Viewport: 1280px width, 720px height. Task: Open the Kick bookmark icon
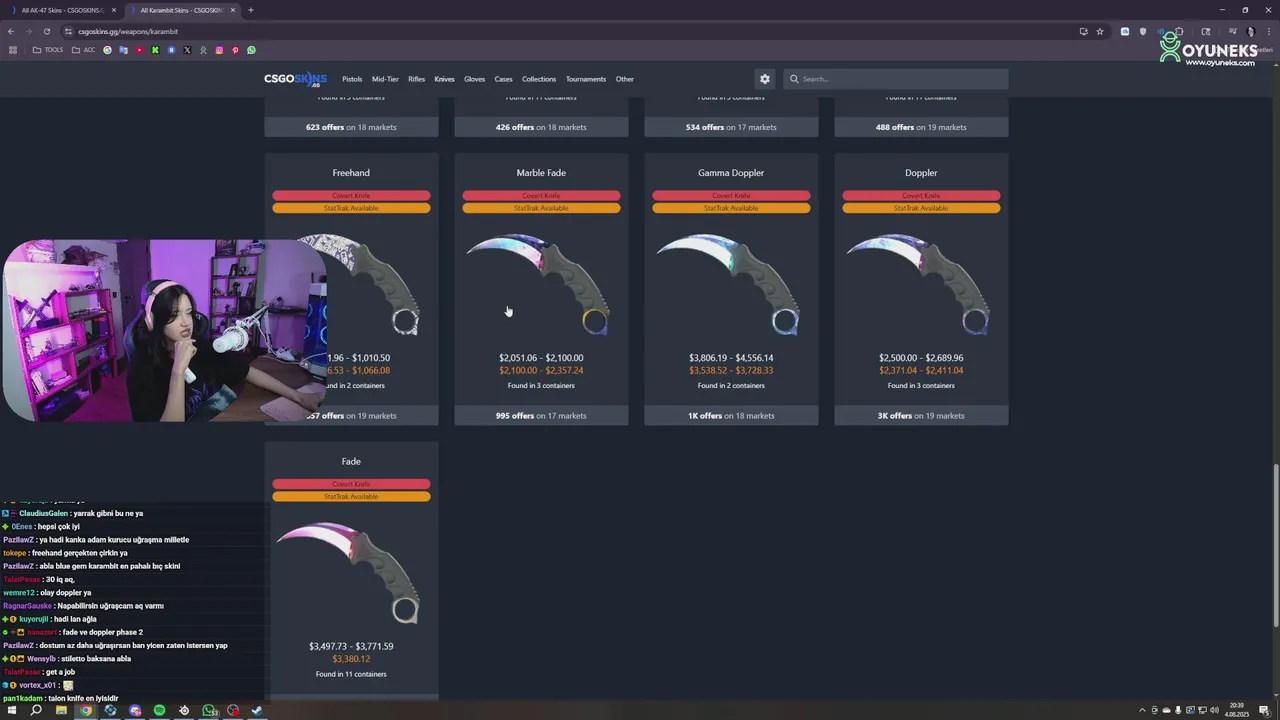pyautogui.click(x=155, y=50)
